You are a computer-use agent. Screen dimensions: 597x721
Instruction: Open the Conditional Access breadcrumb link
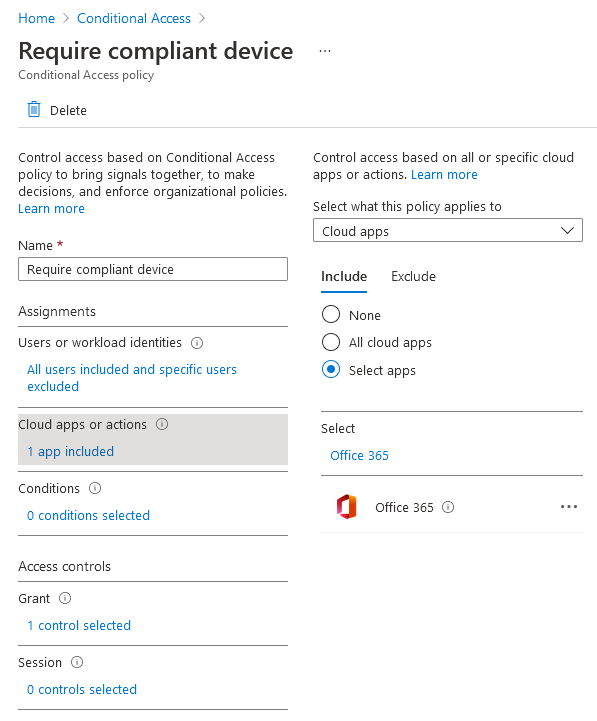pos(133,18)
